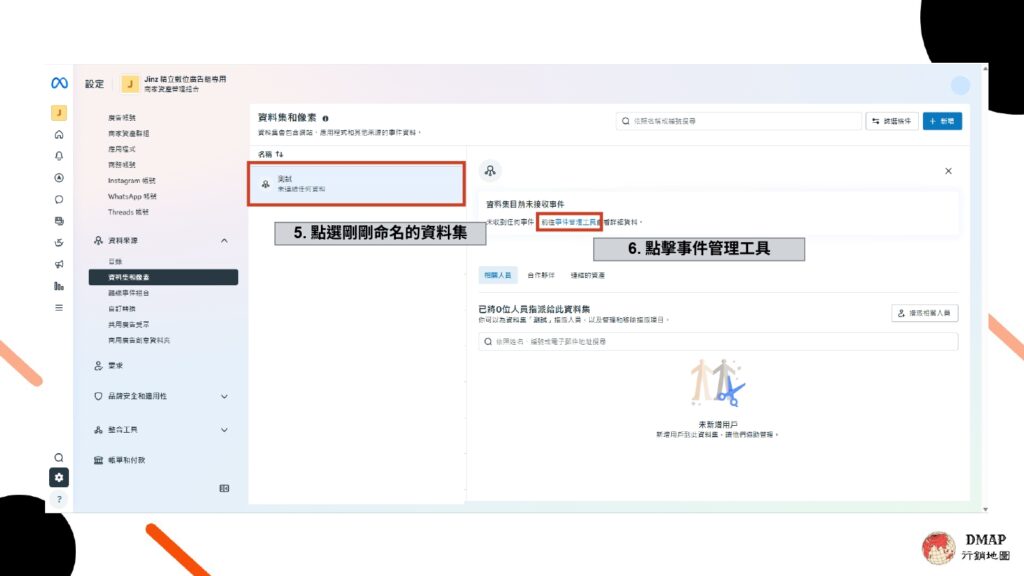The height and width of the screenshot is (576, 1024).
Task: Click the people search field by name or email
Action: click(x=718, y=342)
